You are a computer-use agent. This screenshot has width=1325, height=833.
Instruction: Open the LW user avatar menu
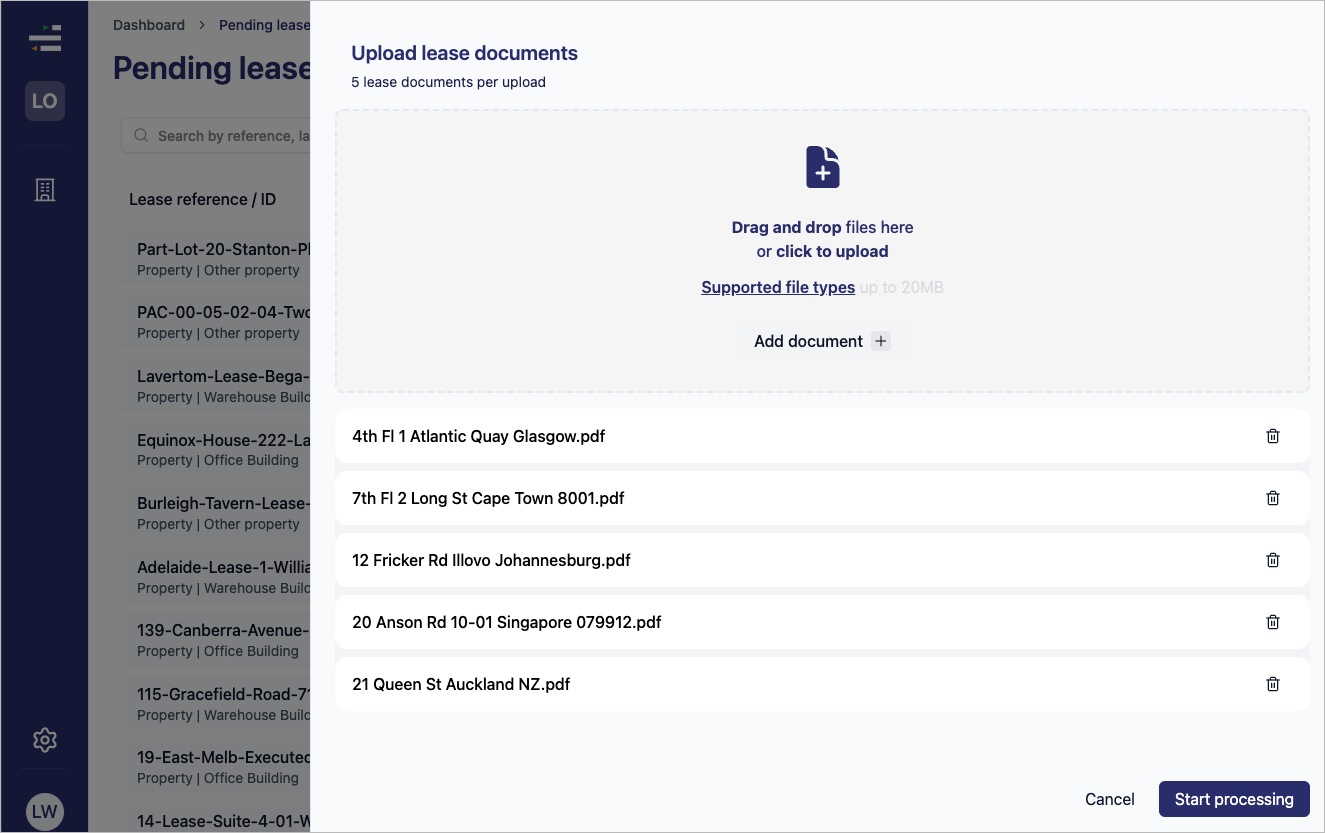pos(44,811)
